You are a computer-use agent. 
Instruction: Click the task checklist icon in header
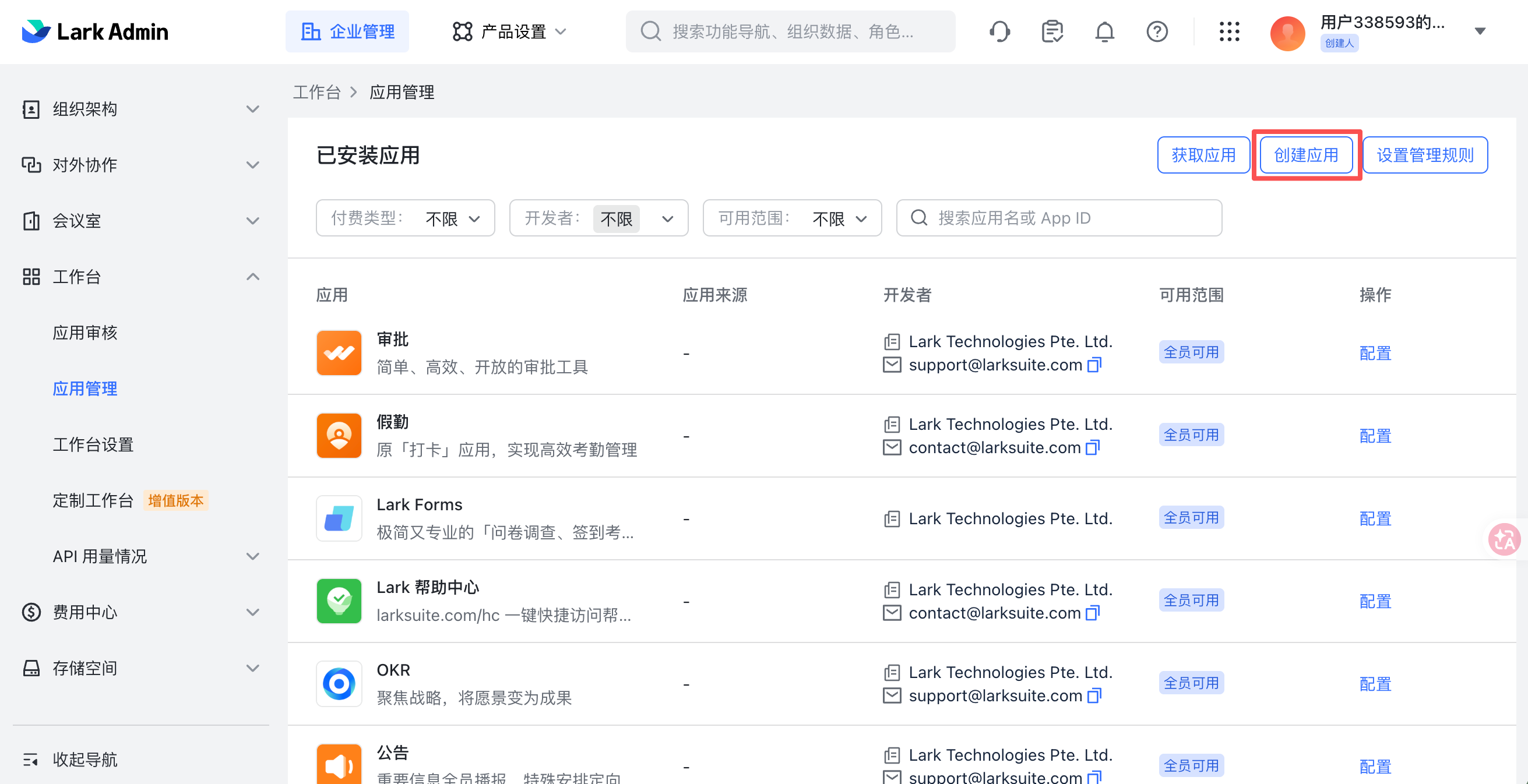coord(1052,31)
